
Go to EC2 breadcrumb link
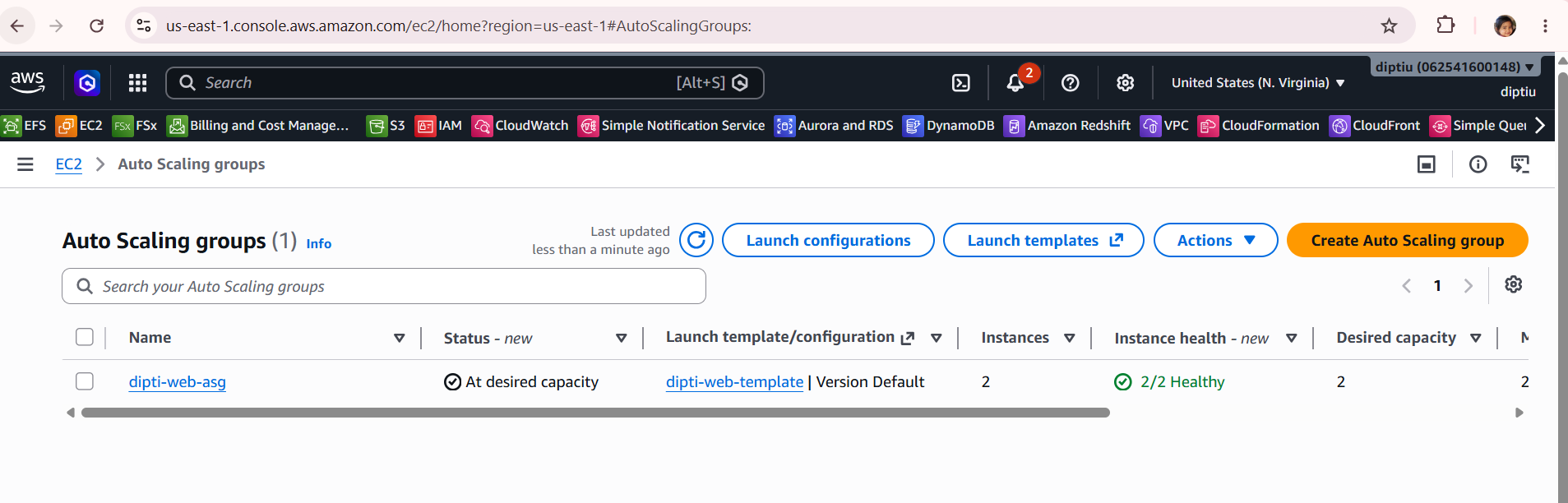point(69,164)
